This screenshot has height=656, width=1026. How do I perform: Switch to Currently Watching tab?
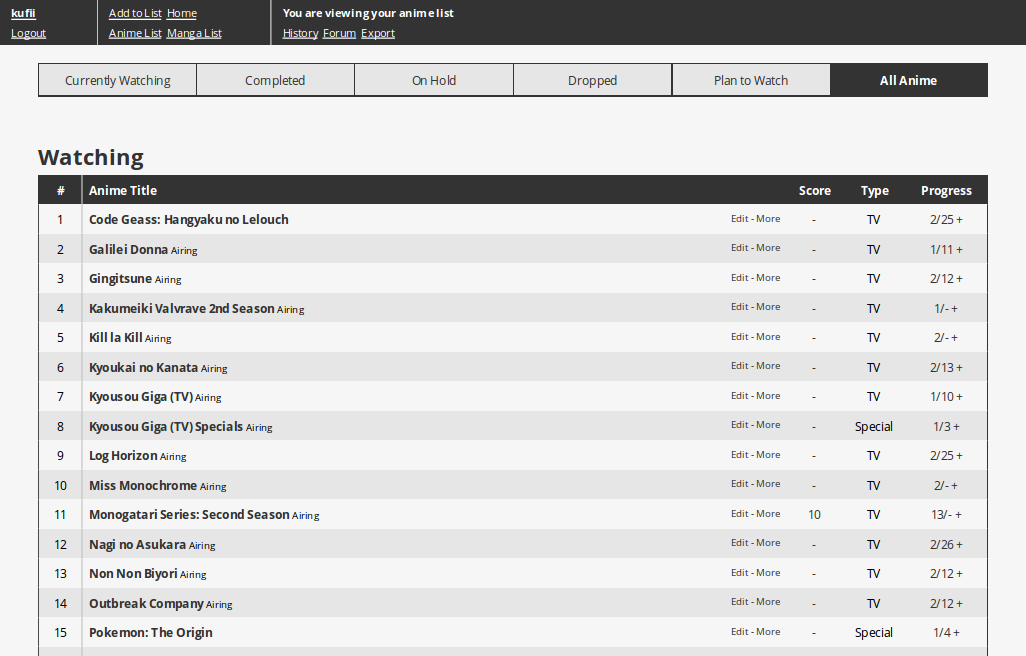click(118, 80)
